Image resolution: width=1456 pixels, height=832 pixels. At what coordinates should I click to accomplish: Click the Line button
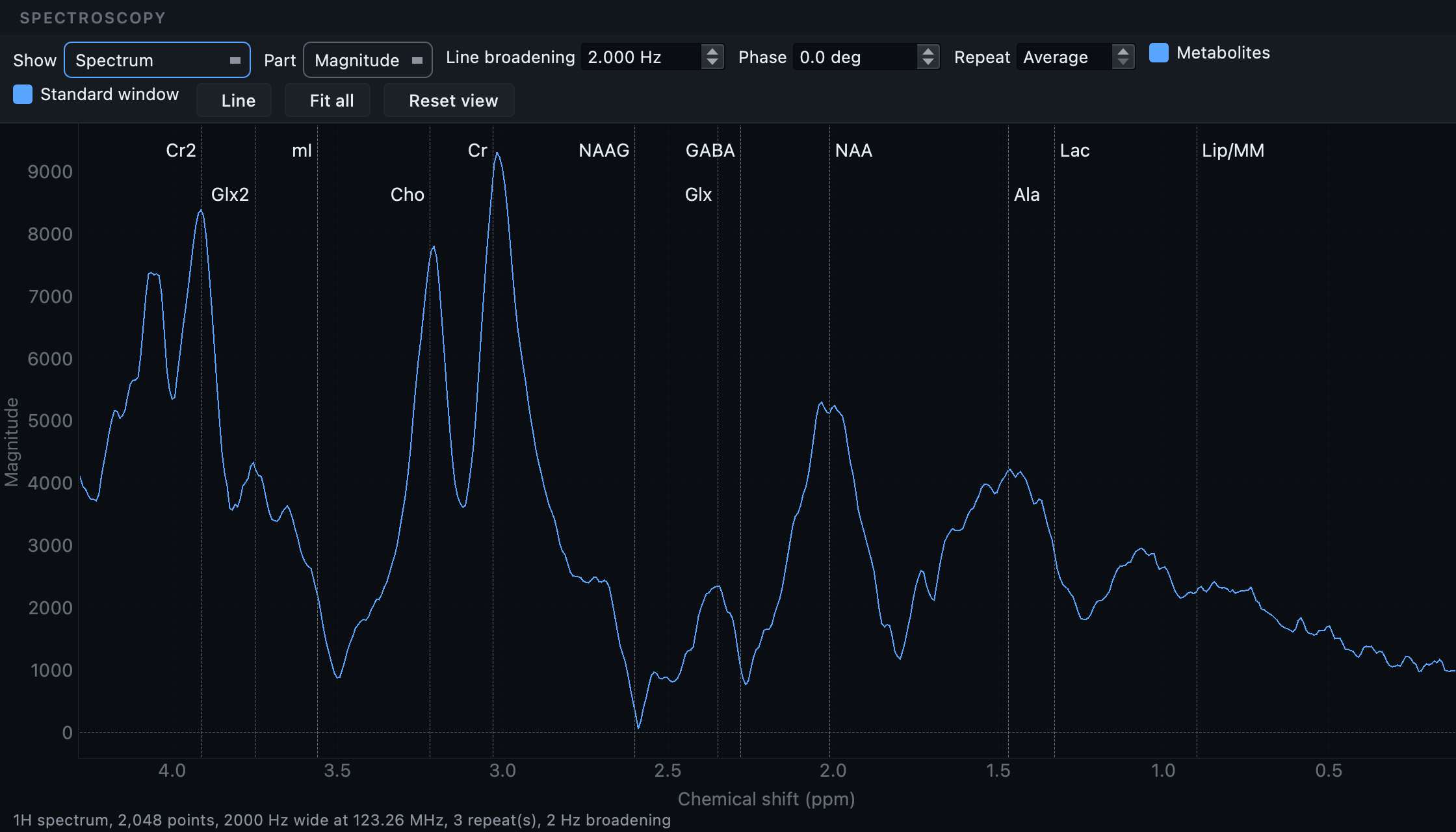(x=234, y=100)
